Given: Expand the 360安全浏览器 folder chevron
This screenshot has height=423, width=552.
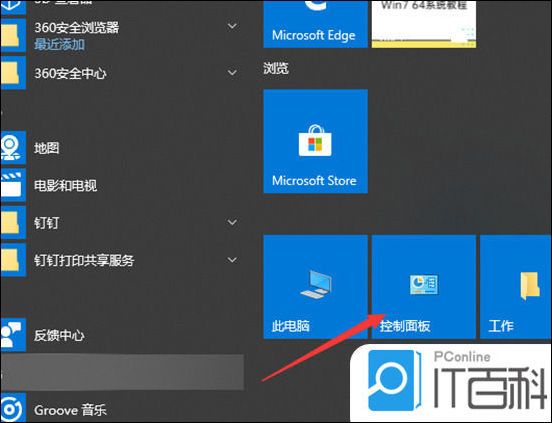Looking at the screenshot, I should coord(232,26).
